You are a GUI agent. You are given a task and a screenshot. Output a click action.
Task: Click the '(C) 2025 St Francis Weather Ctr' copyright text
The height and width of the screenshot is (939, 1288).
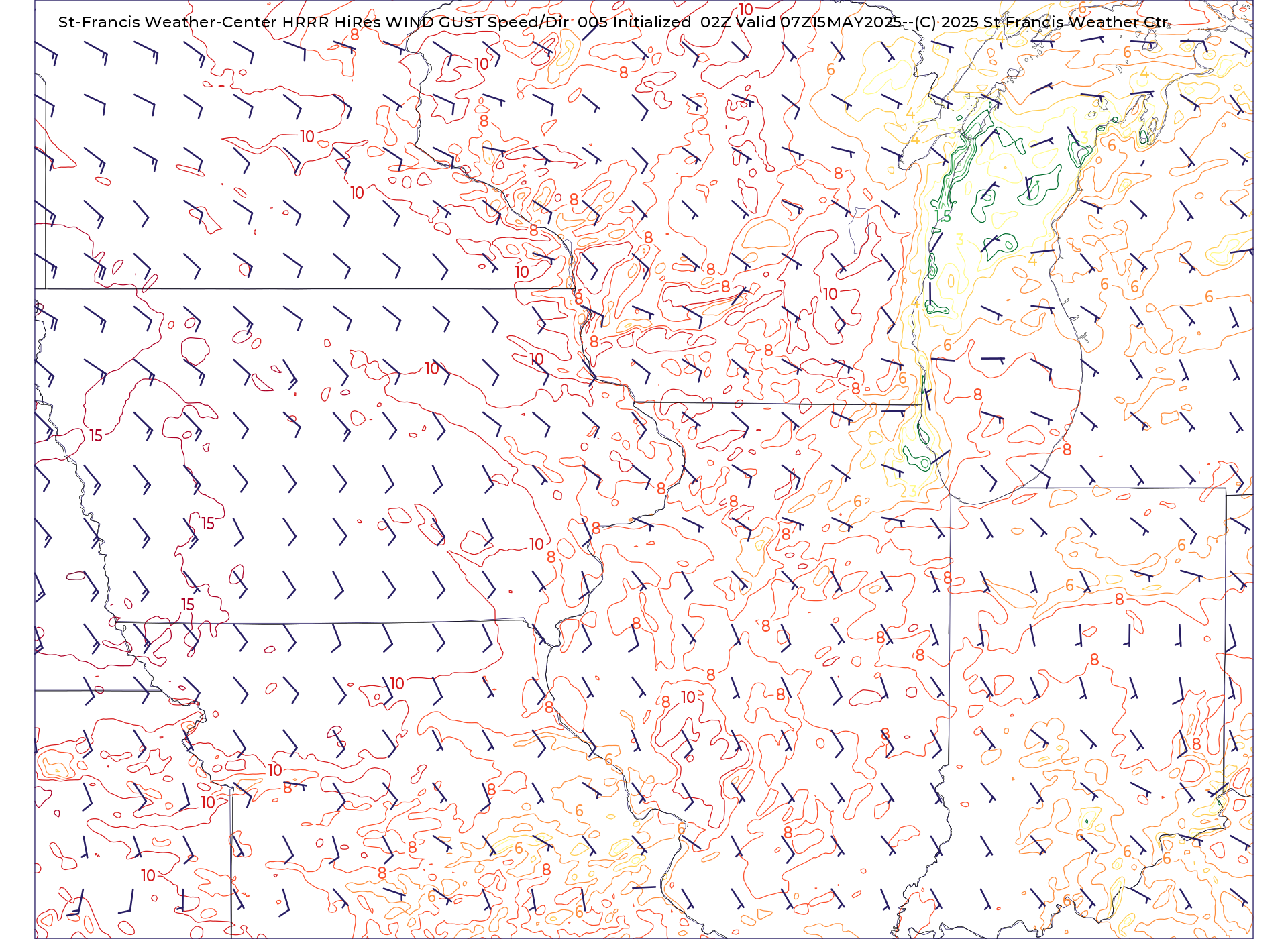[x=1041, y=22]
